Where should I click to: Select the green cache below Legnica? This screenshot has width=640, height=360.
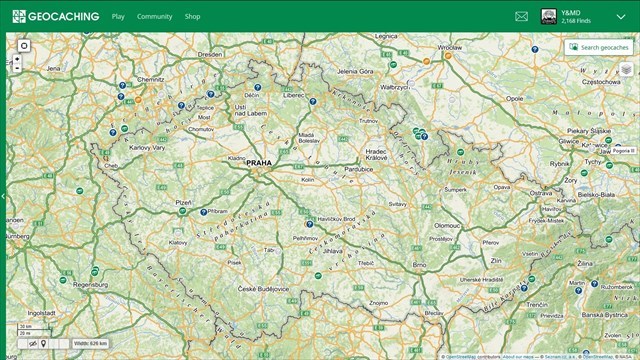pos(393,64)
